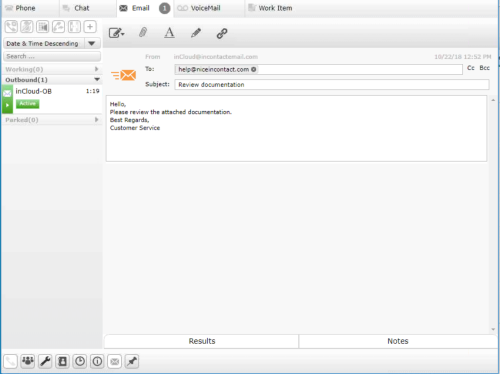Click the To recipients field
Viewport: 500px width, 374px height.
[319, 69]
